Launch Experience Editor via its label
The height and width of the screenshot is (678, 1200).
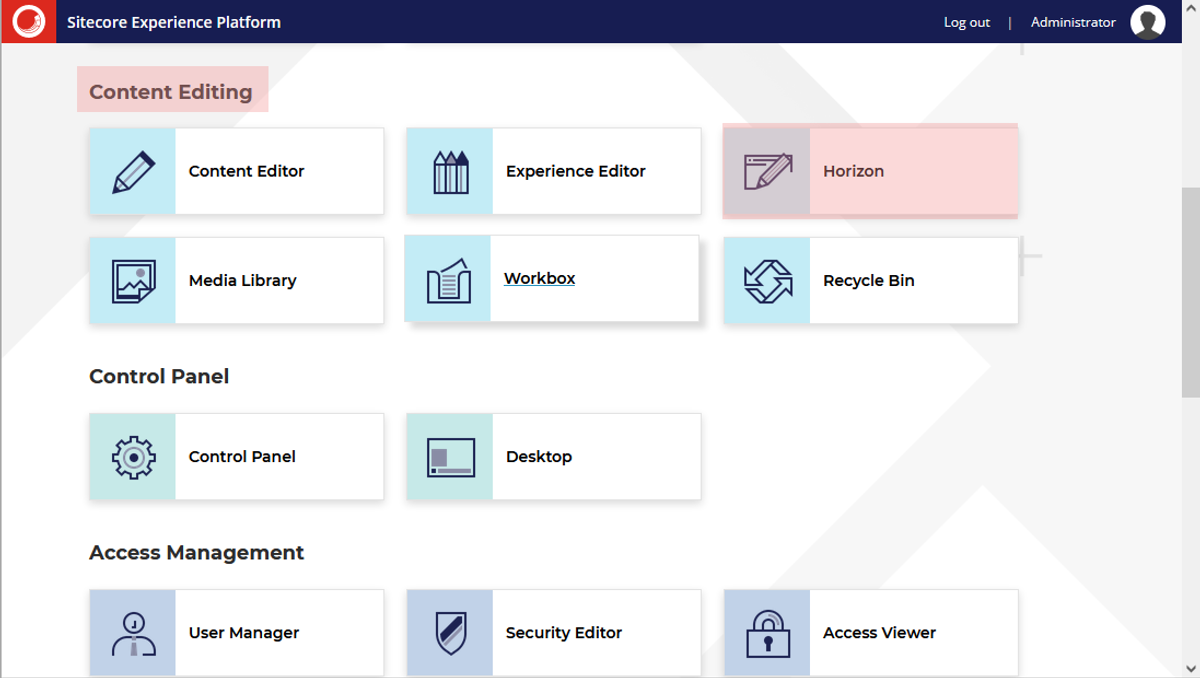[x=576, y=171]
